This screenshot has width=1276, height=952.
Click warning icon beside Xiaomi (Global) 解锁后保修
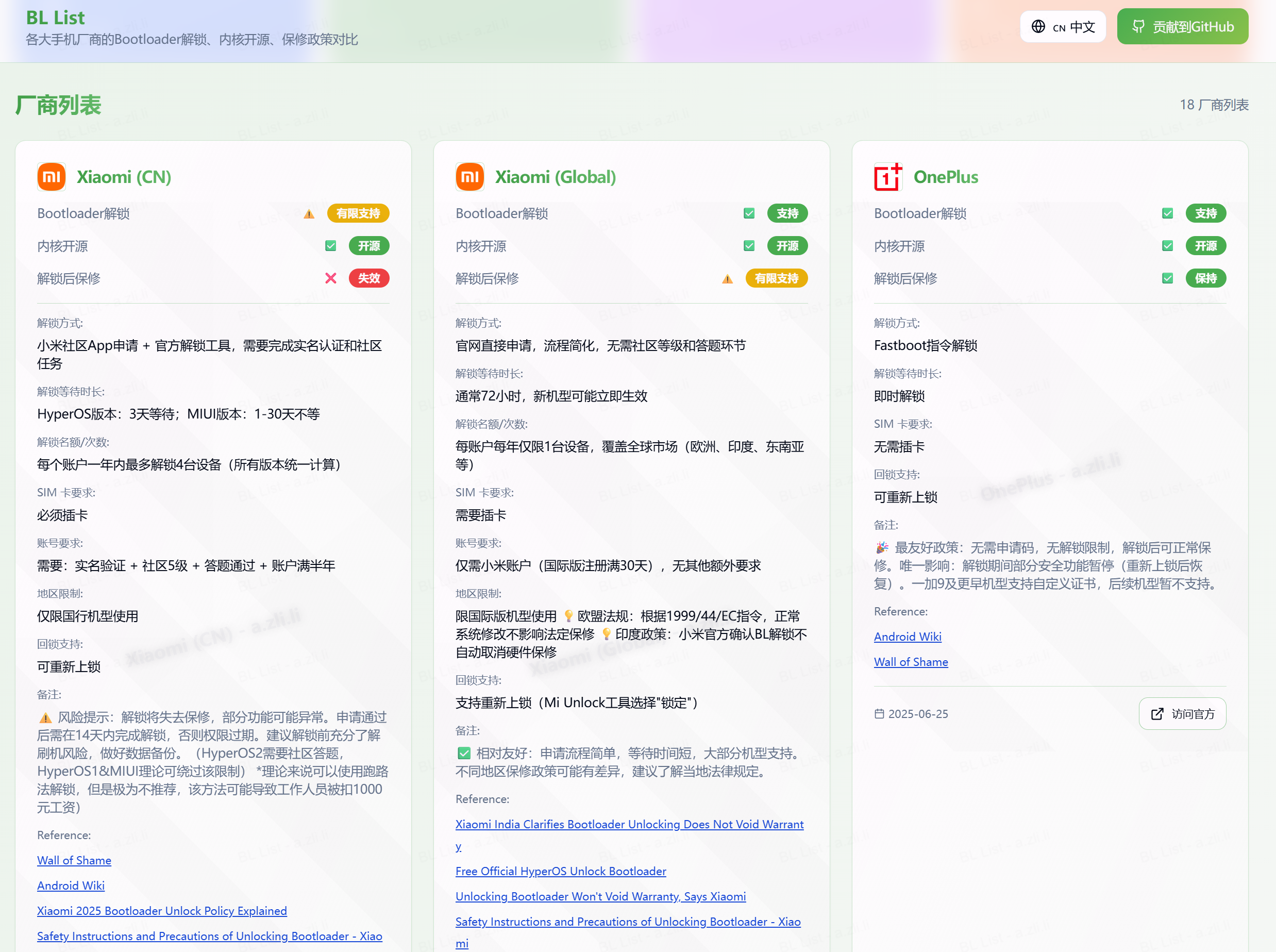coord(728,279)
